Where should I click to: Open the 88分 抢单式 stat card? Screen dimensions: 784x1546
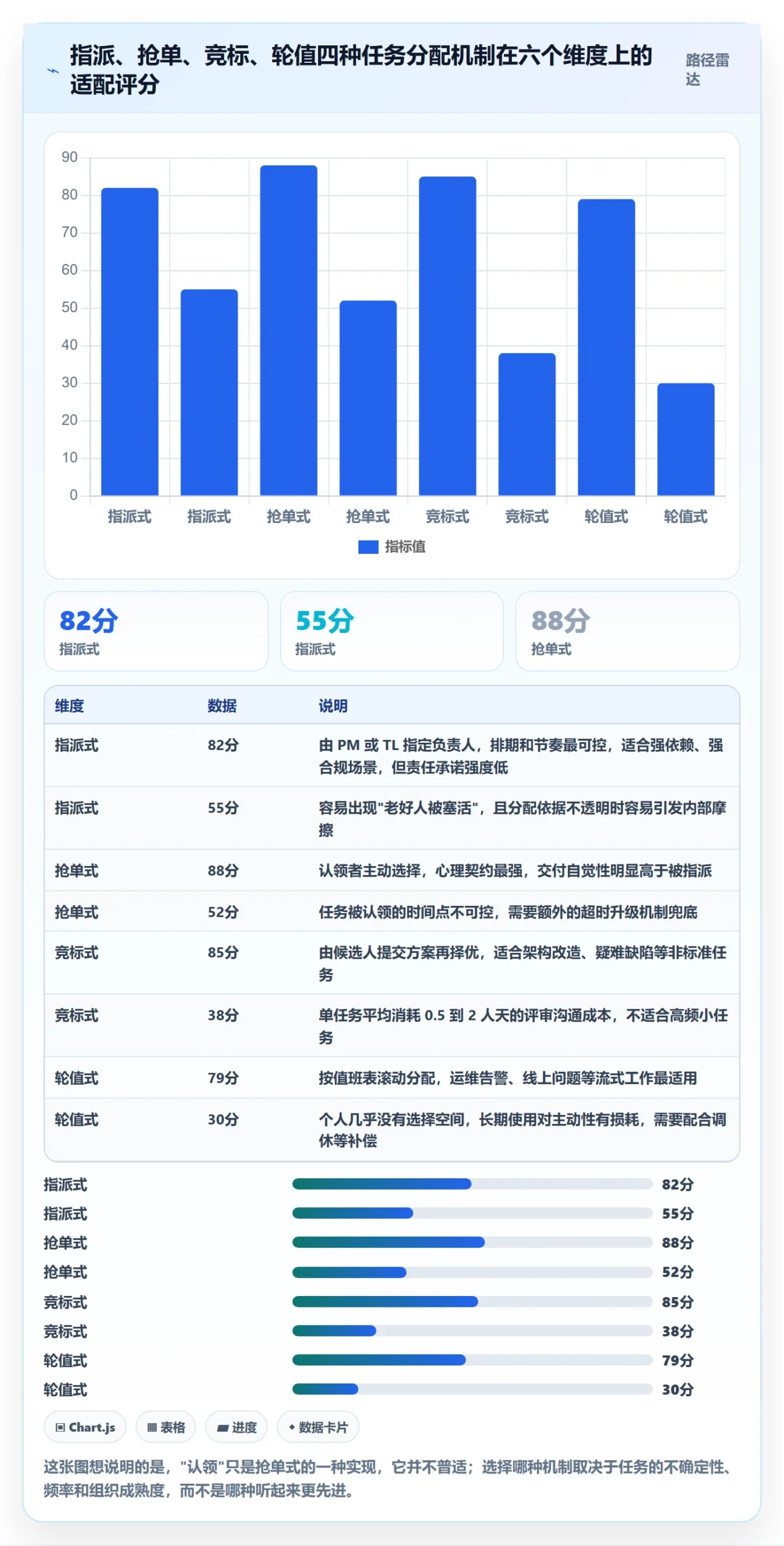coord(627,630)
